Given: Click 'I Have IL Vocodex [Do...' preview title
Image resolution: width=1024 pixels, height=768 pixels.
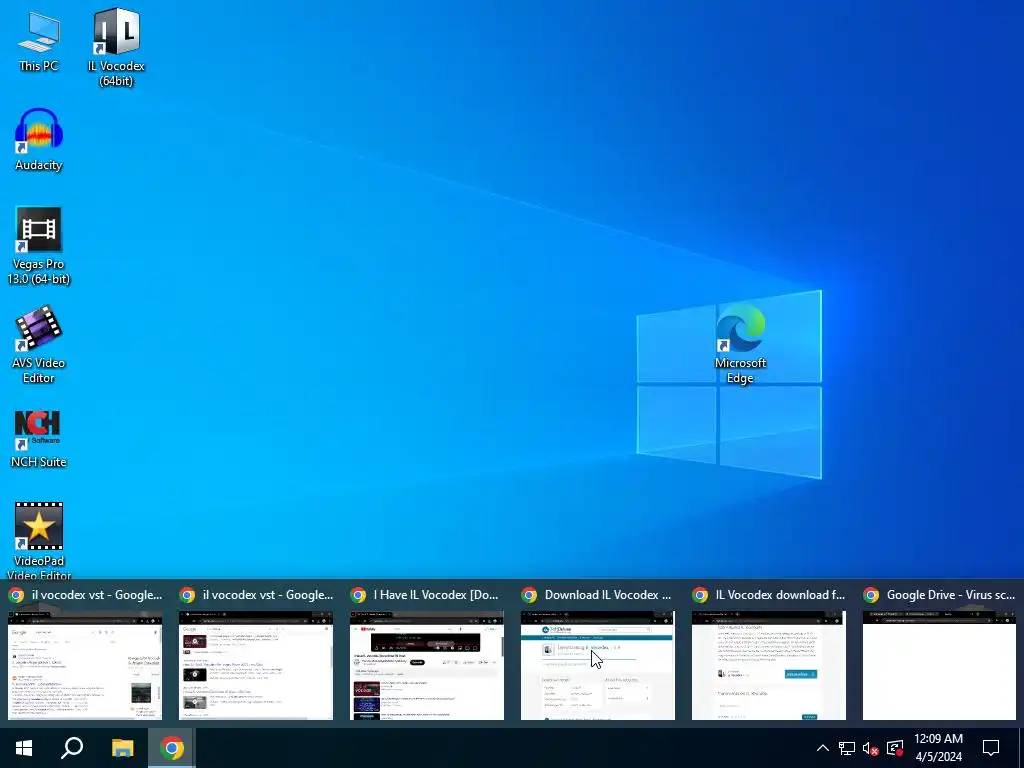Looking at the screenshot, I should tap(436, 595).
